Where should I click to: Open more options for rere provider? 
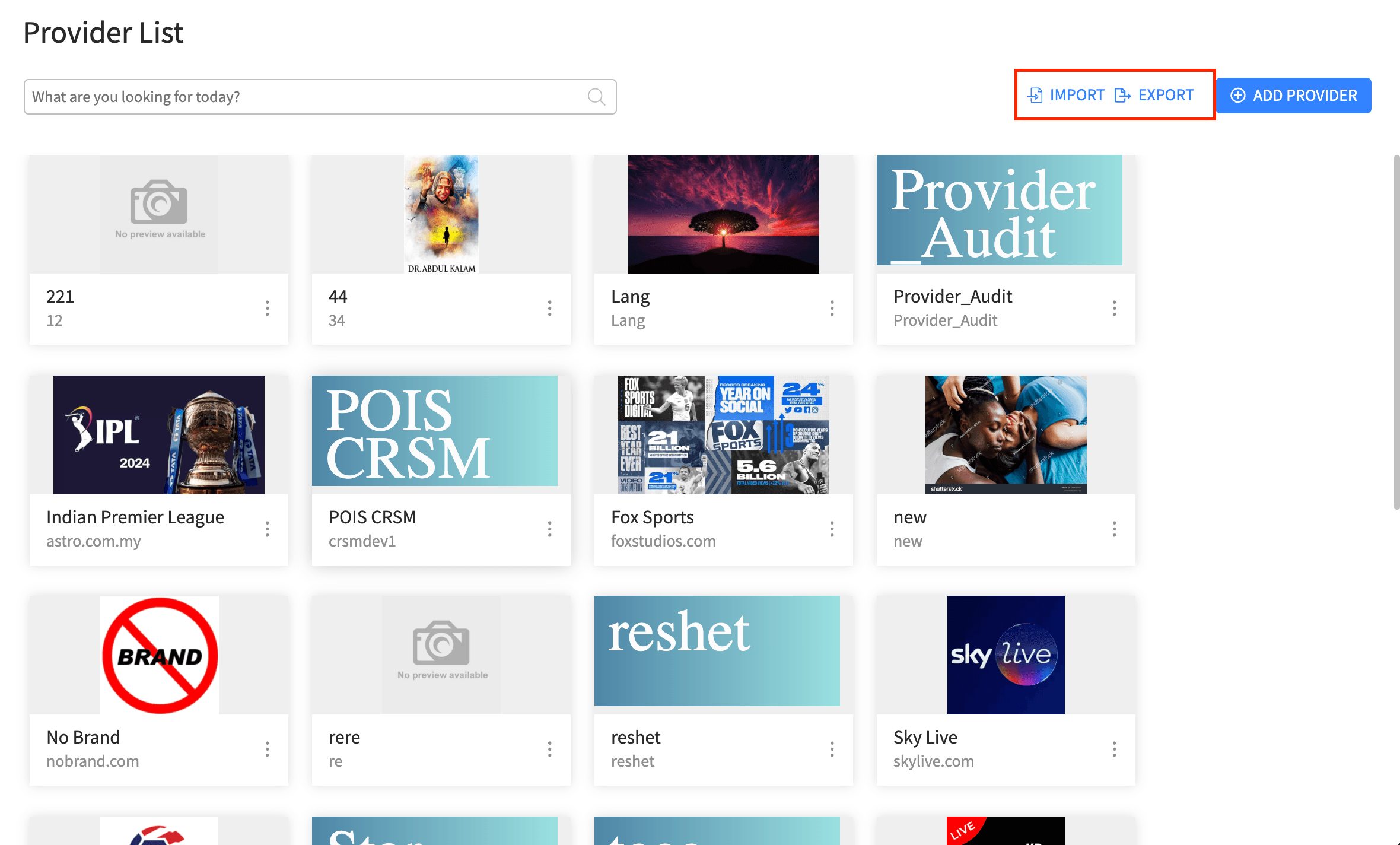pyautogui.click(x=550, y=749)
